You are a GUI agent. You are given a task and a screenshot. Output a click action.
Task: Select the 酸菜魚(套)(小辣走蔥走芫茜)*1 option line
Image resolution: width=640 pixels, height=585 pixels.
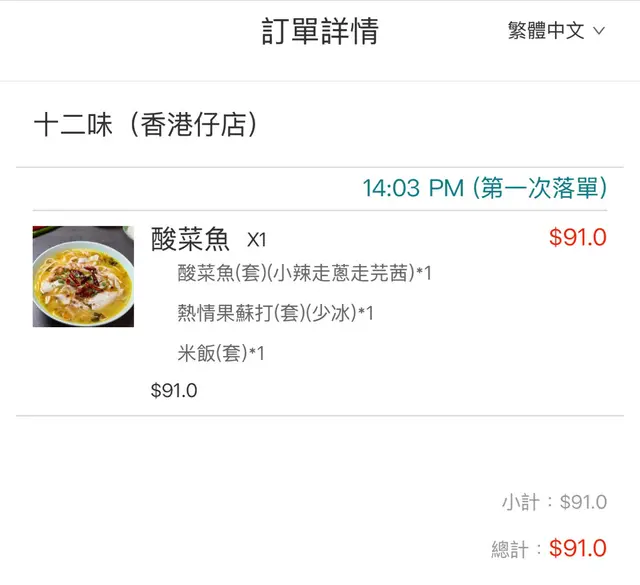(x=304, y=273)
